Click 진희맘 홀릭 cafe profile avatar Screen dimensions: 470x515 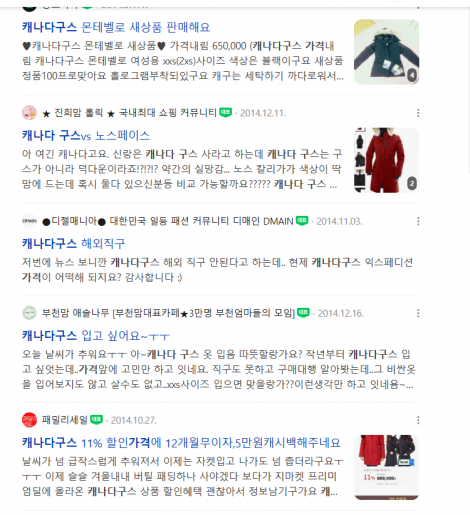point(29,113)
